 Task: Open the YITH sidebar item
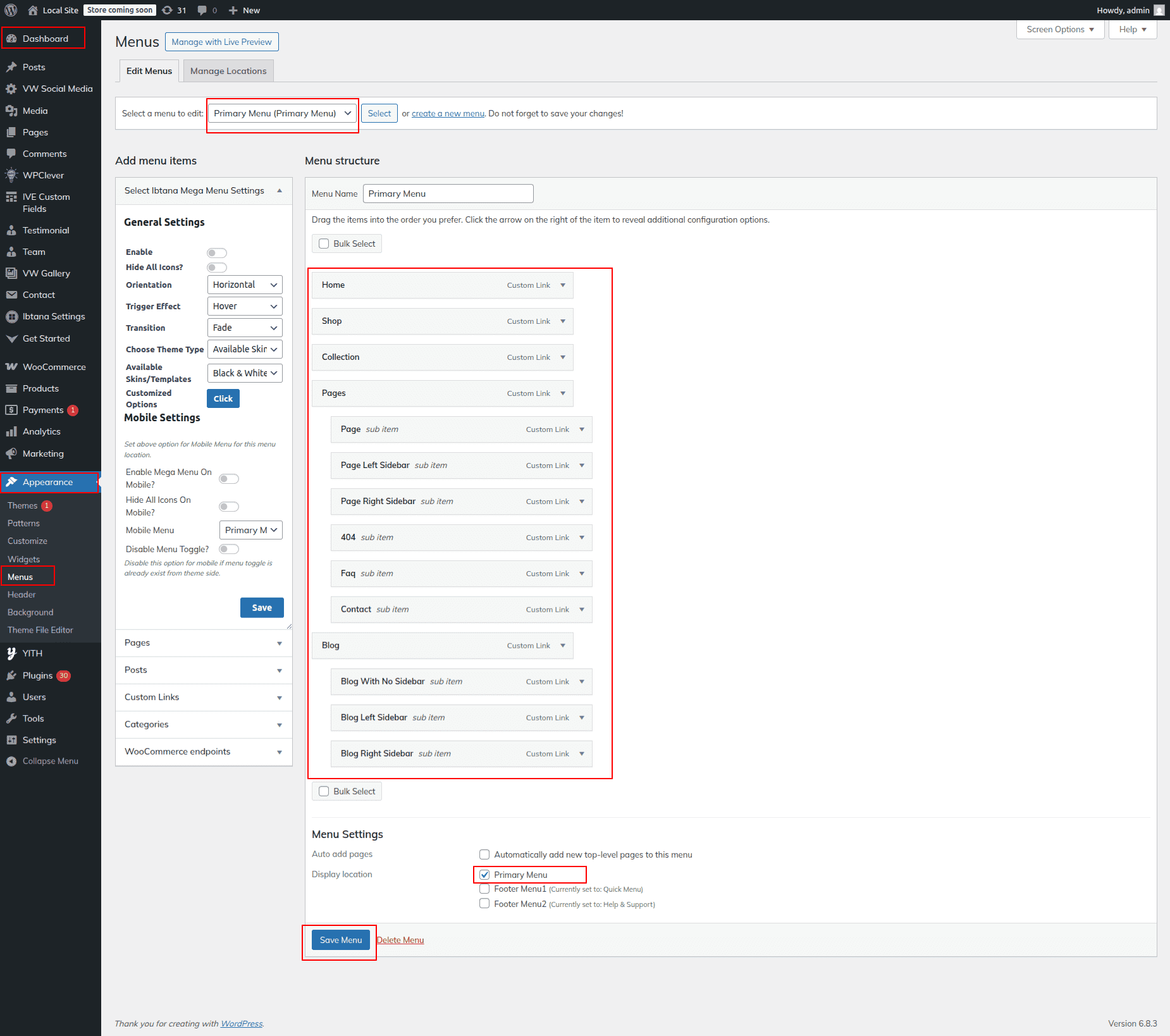tap(32, 653)
